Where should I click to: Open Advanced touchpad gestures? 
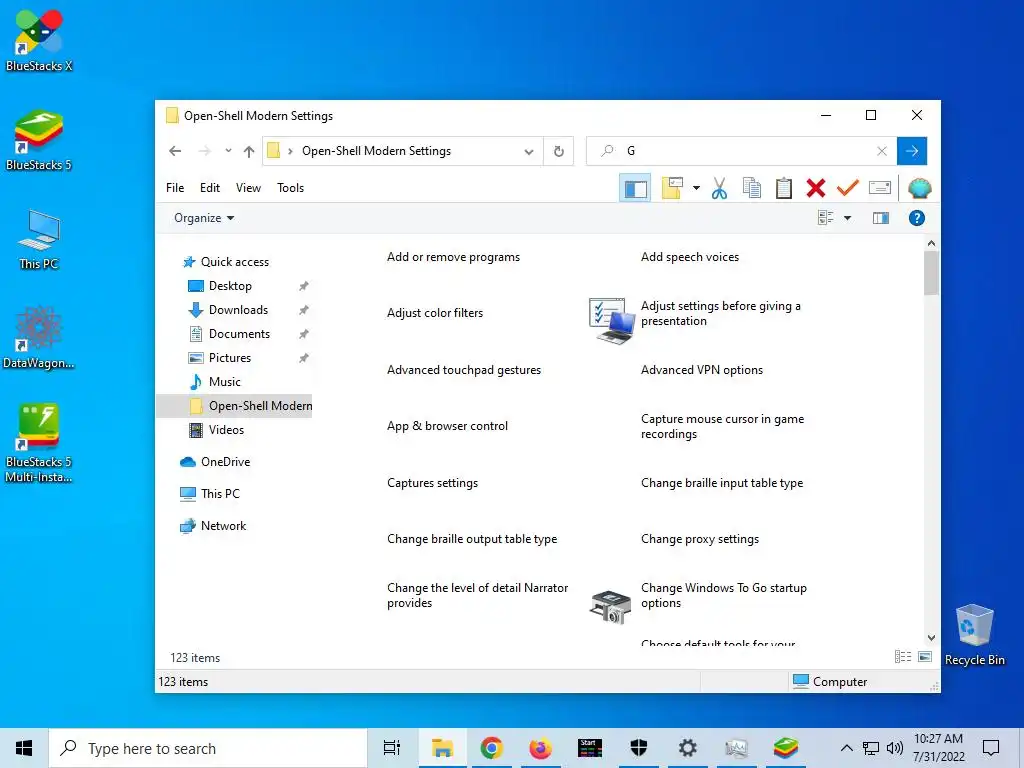(x=464, y=370)
